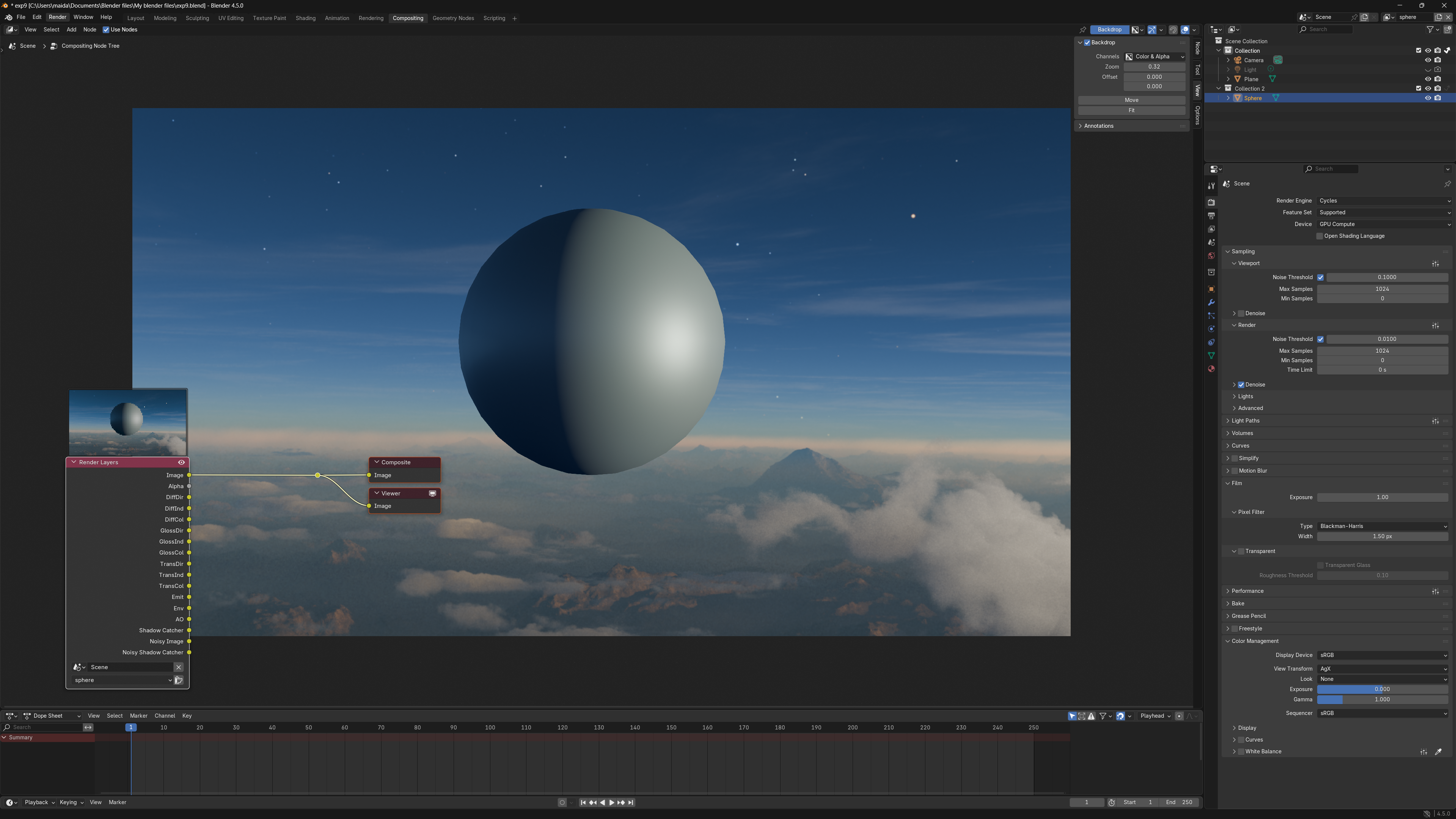This screenshot has width=1456, height=819.
Task: Open the World properties tab icon
Action: click(1211, 256)
